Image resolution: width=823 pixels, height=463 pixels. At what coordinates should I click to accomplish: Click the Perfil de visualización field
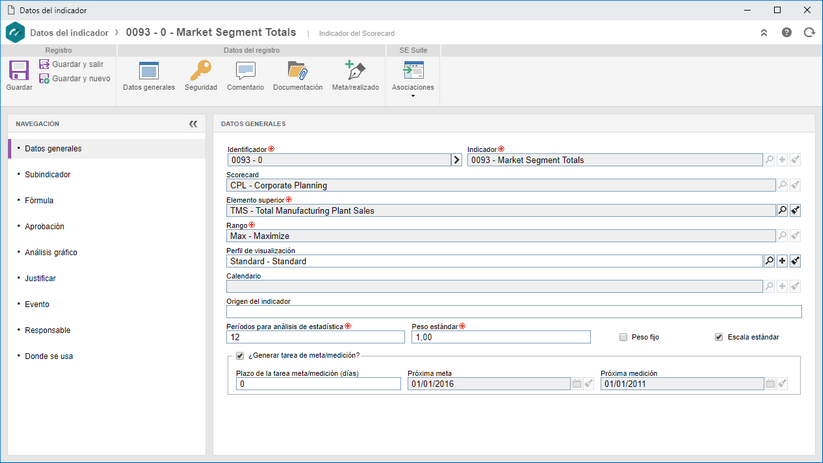494,261
